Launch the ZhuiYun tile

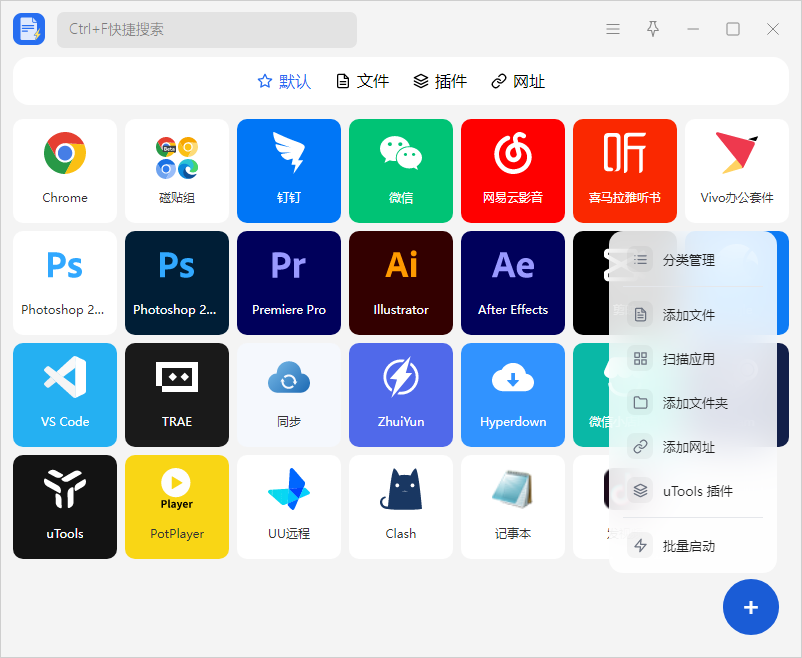pos(401,395)
